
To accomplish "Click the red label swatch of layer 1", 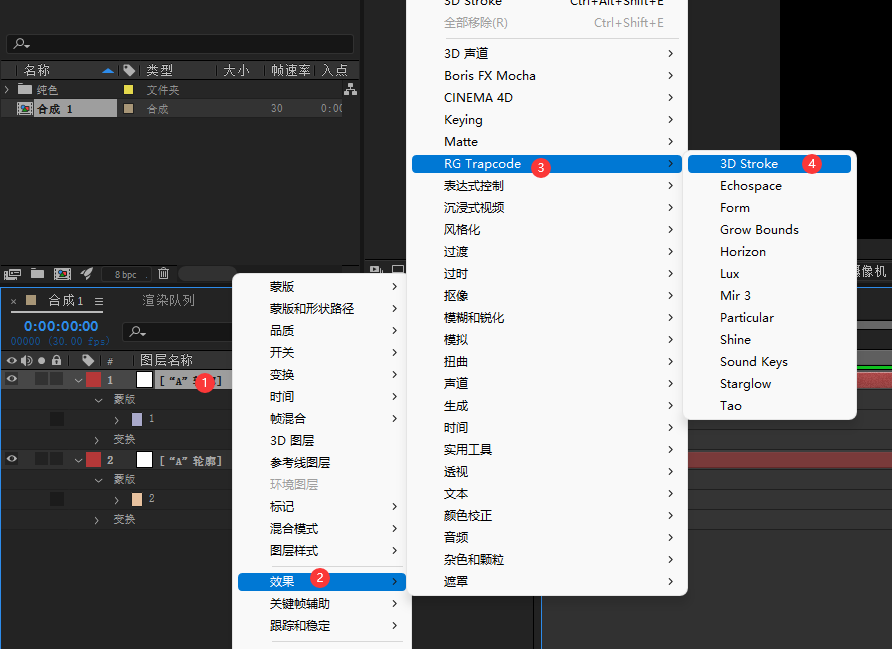I will pyautogui.click(x=93, y=379).
